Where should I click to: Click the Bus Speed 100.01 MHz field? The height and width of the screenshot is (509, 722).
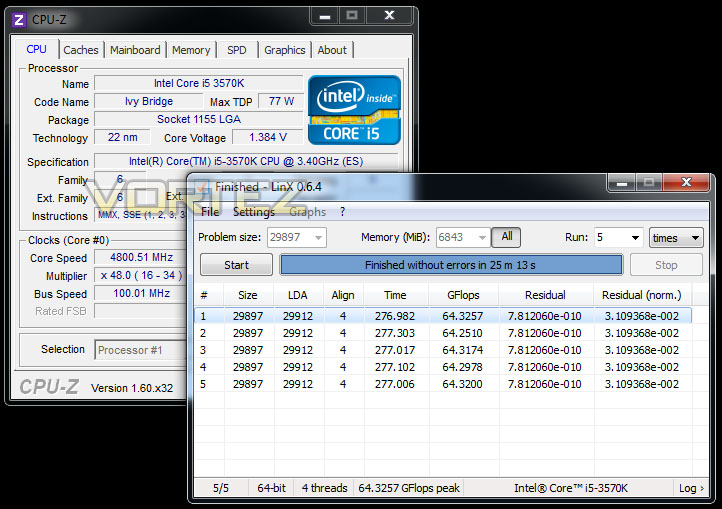[x=140, y=293]
